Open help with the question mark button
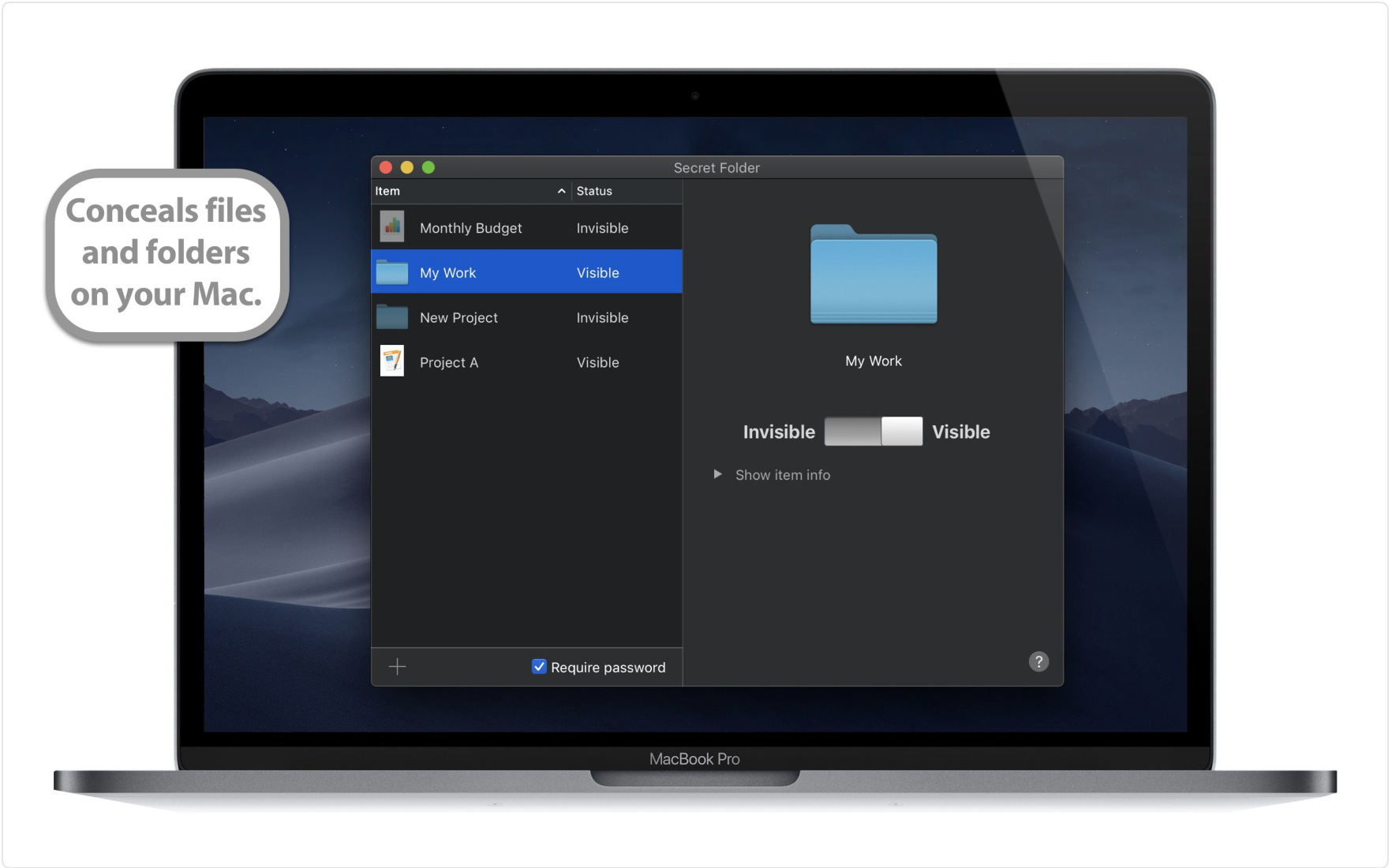 click(x=1038, y=662)
